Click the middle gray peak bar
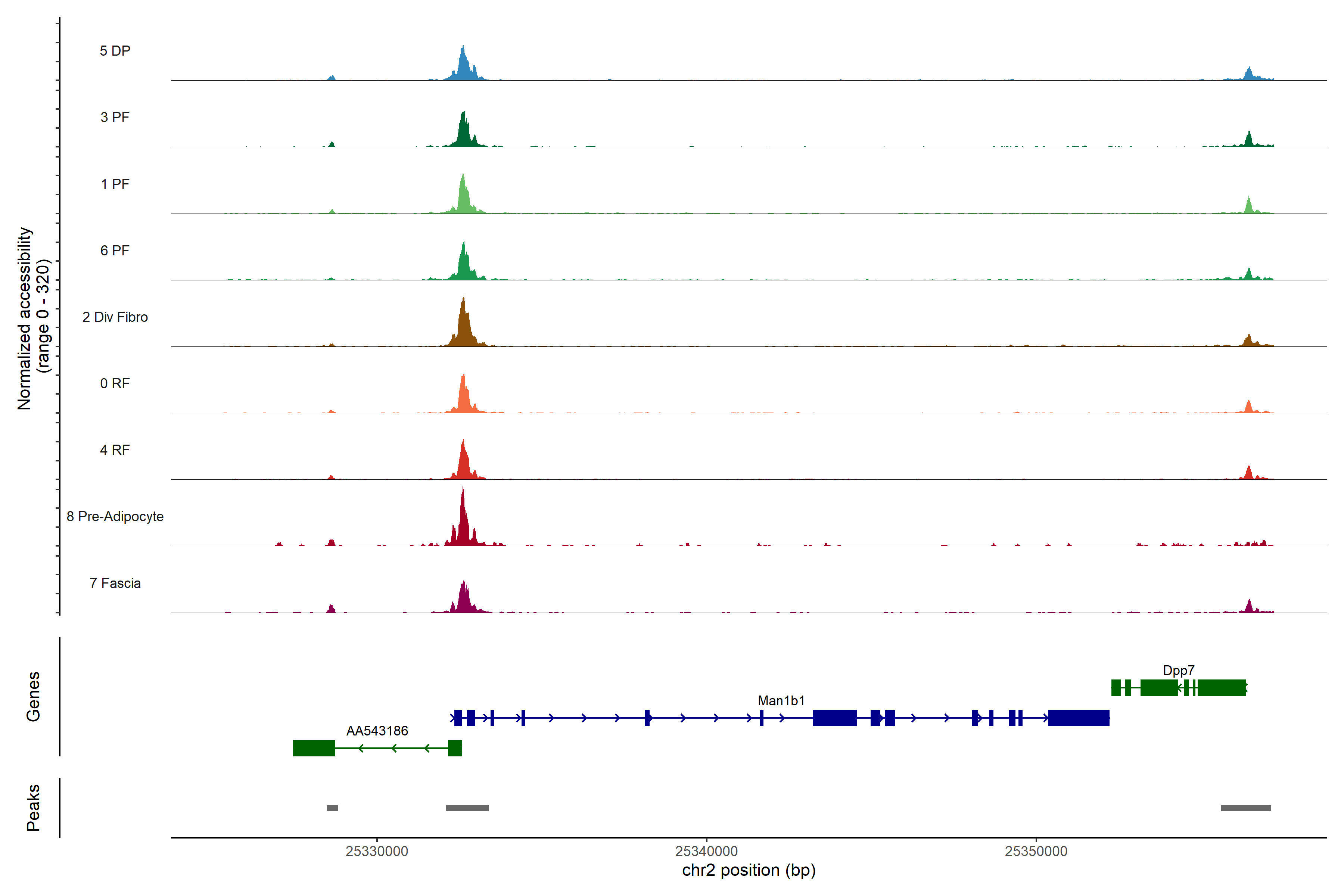Screen dimensions: 1344x896 [x=467, y=808]
